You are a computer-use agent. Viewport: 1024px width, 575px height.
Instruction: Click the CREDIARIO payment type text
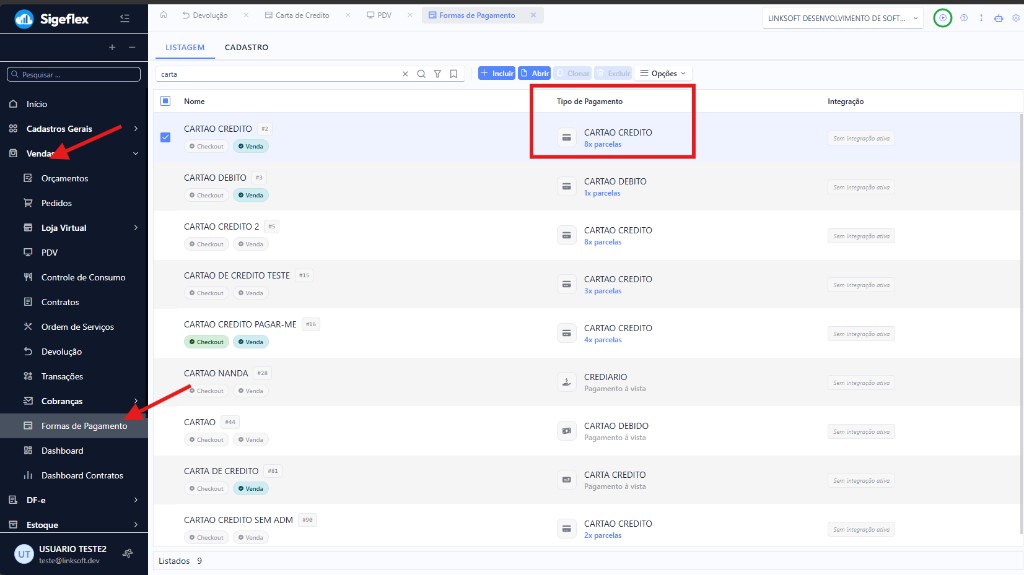click(605, 377)
